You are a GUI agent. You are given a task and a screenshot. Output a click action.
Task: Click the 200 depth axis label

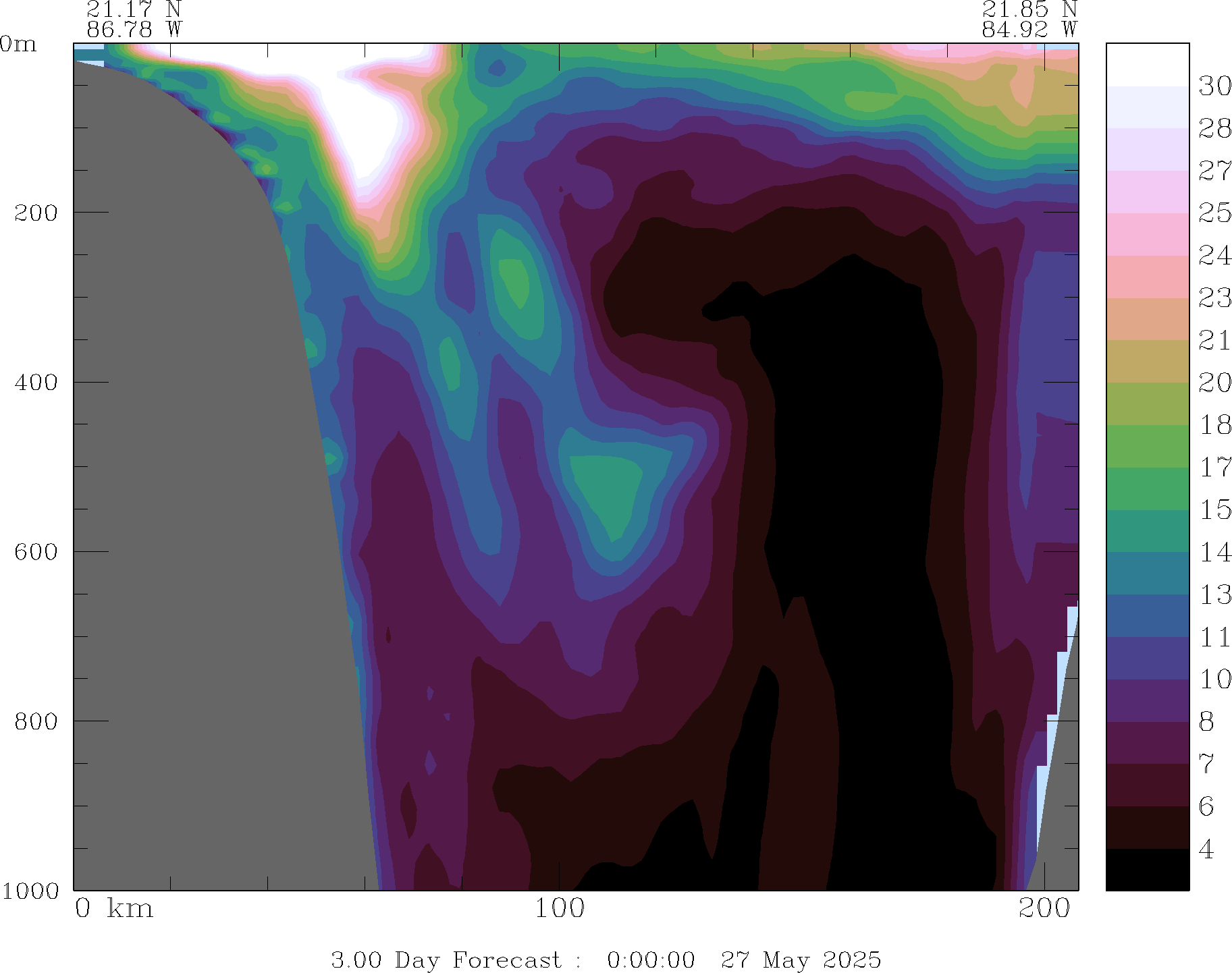click(36, 213)
